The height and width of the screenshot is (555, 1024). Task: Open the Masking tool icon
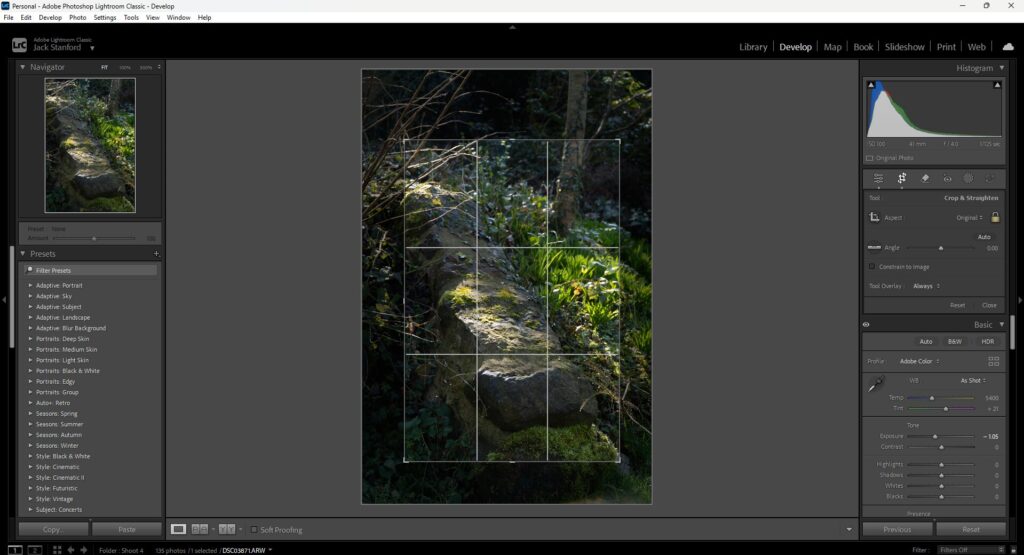(x=968, y=178)
